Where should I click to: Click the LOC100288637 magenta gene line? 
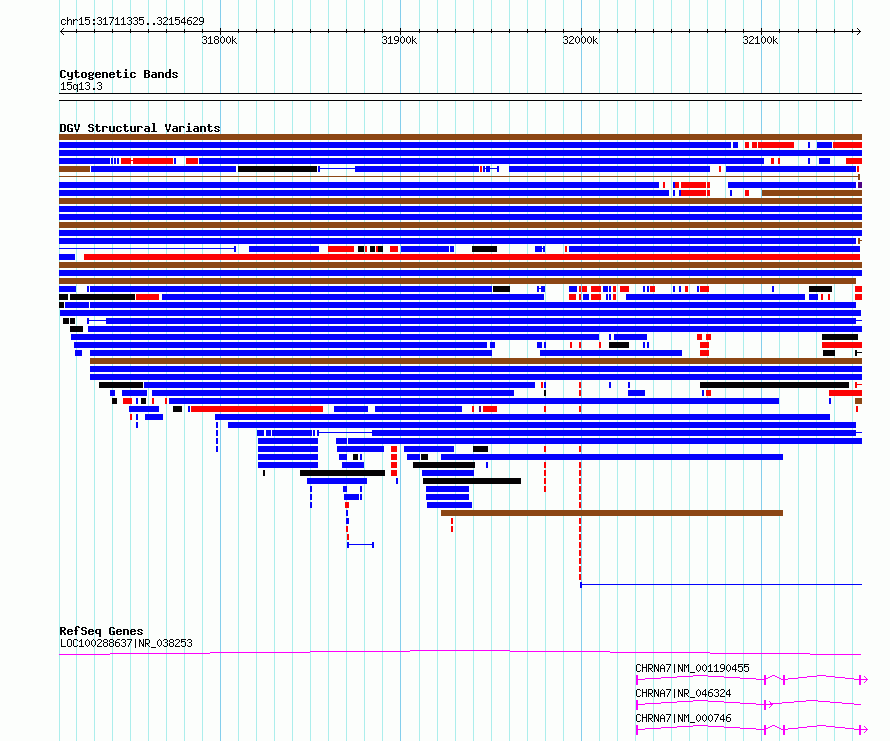(x=460, y=652)
